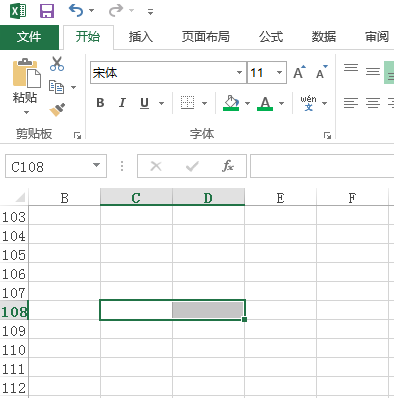Open the 页面布局 tab
Viewport: 394px width, 398px height.
click(206, 37)
